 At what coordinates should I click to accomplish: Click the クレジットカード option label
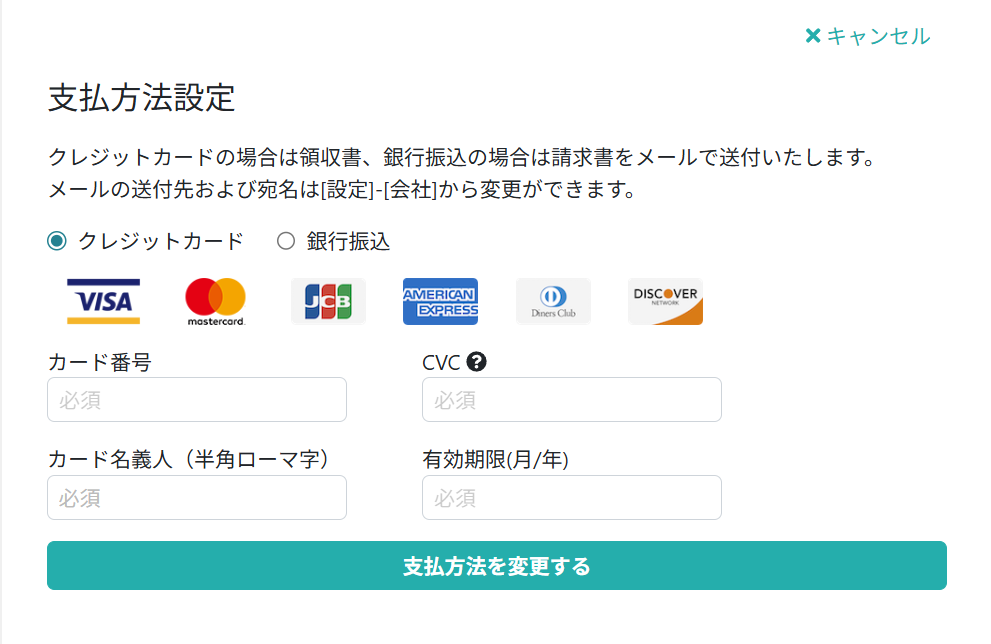[161, 241]
